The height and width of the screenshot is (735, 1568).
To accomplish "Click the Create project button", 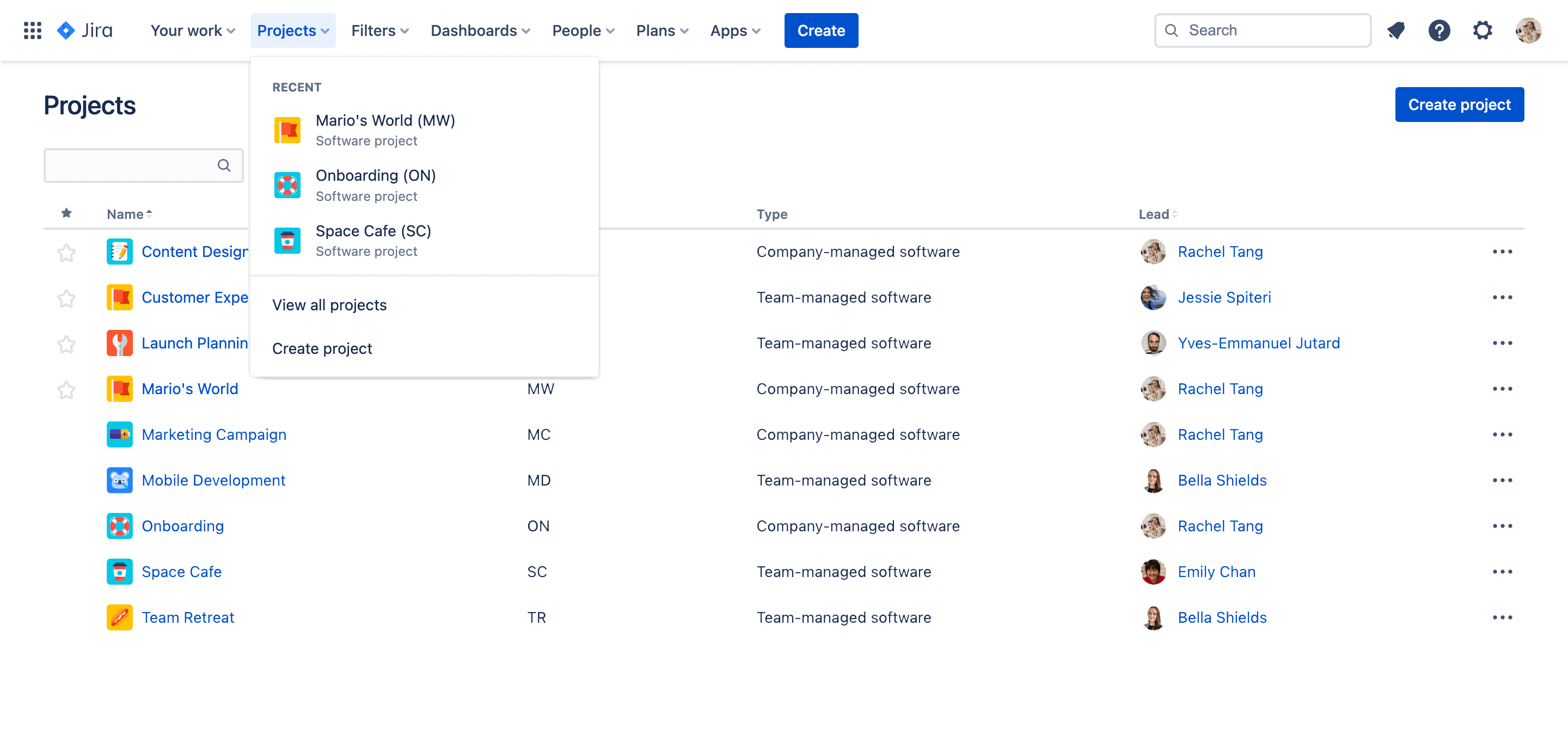I will click(1459, 104).
